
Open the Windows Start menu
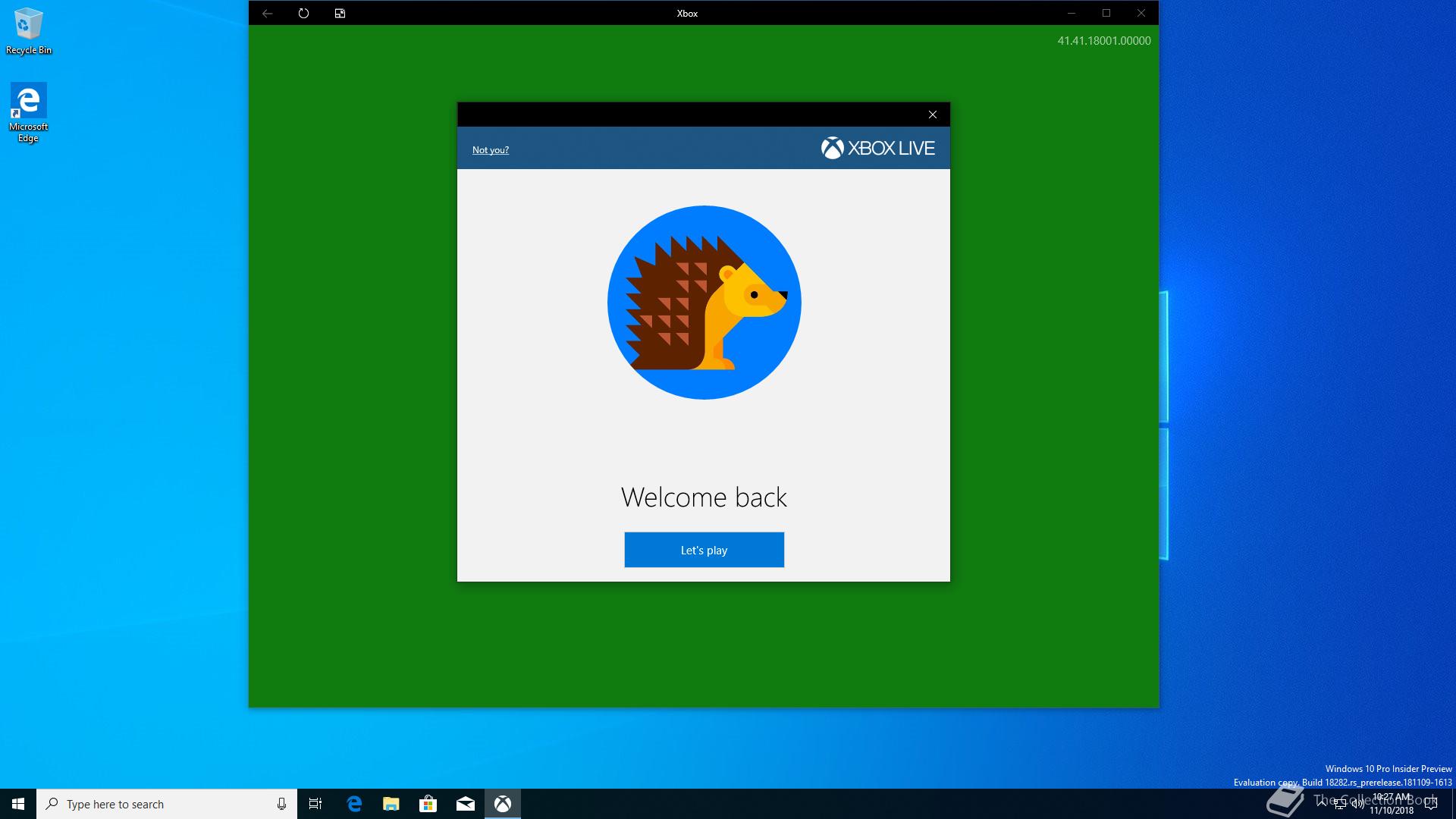coord(18,804)
